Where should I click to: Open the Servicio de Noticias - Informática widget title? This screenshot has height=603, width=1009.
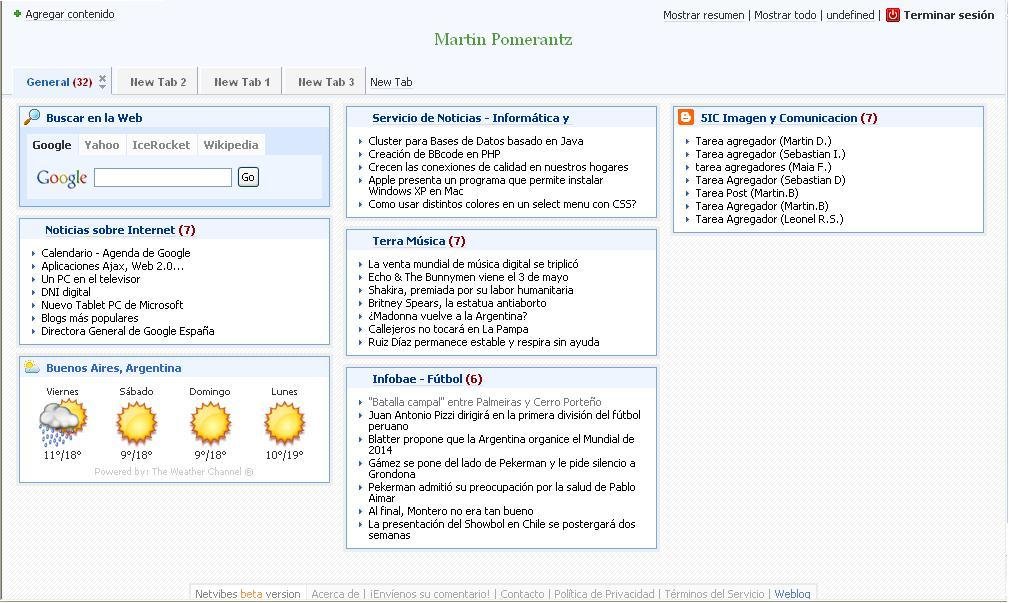pos(470,118)
